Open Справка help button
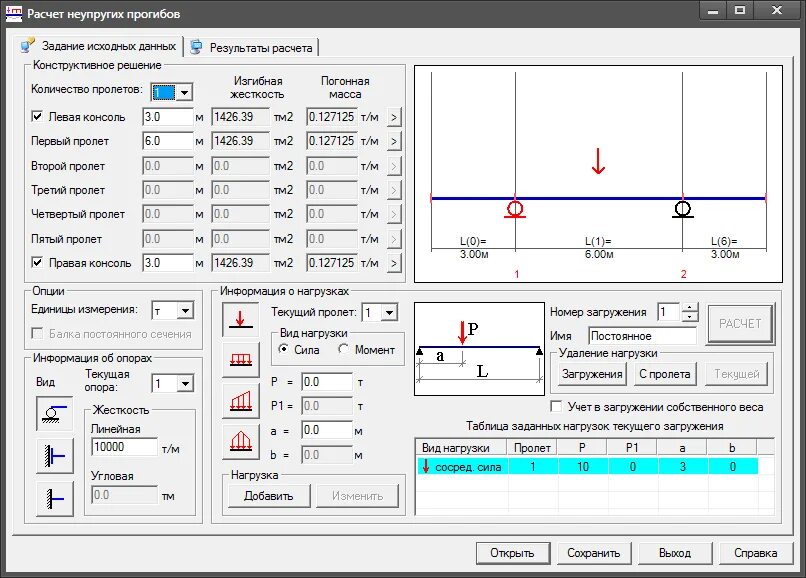The image size is (806, 578). point(756,553)
